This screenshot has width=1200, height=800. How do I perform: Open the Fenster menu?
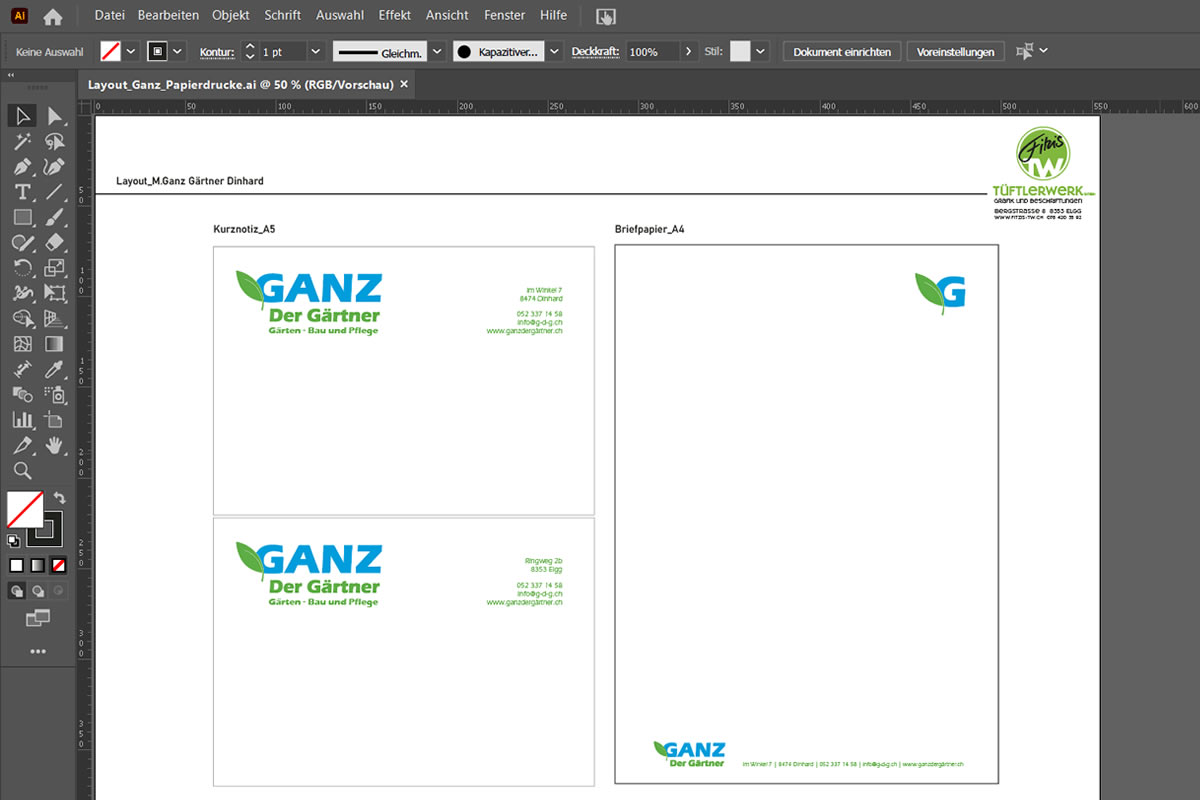coord(504,15)
